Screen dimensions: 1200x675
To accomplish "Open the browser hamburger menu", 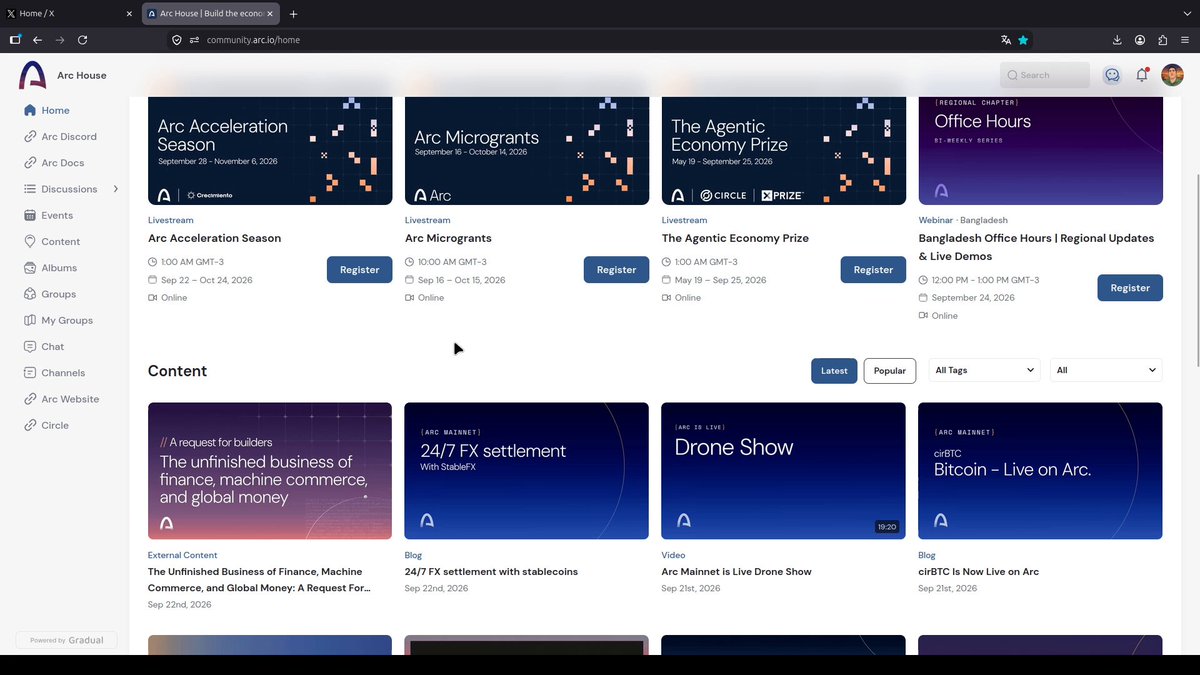I will [1185, 40].
